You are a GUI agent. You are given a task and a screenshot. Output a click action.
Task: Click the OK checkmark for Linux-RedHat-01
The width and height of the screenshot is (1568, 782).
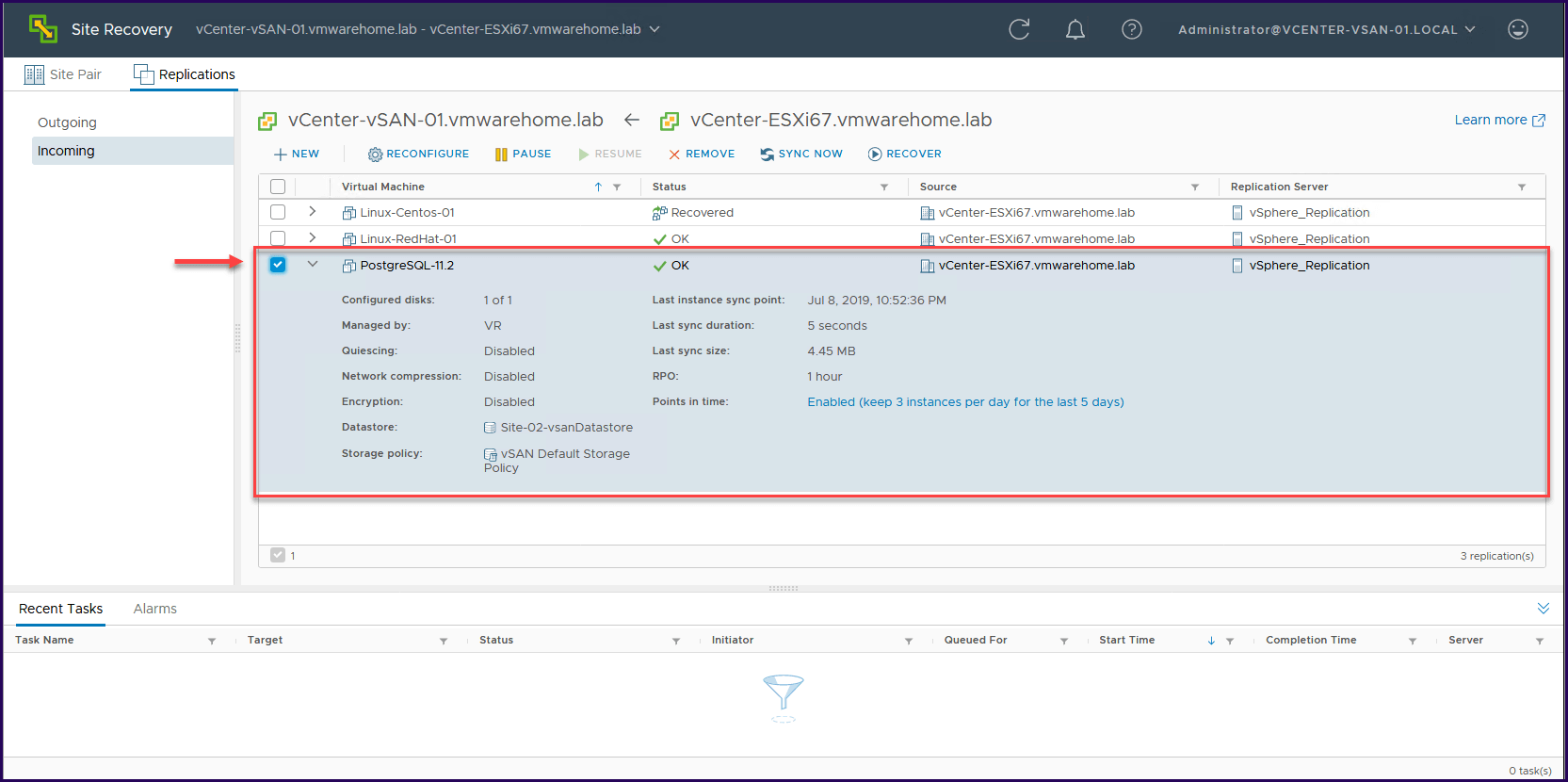[659, 239]
